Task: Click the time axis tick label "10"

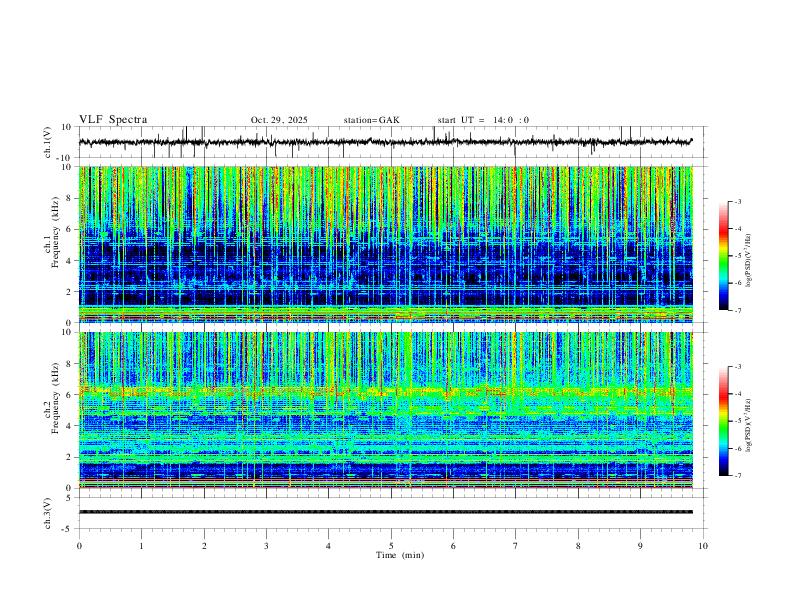Action: point(703,546)
